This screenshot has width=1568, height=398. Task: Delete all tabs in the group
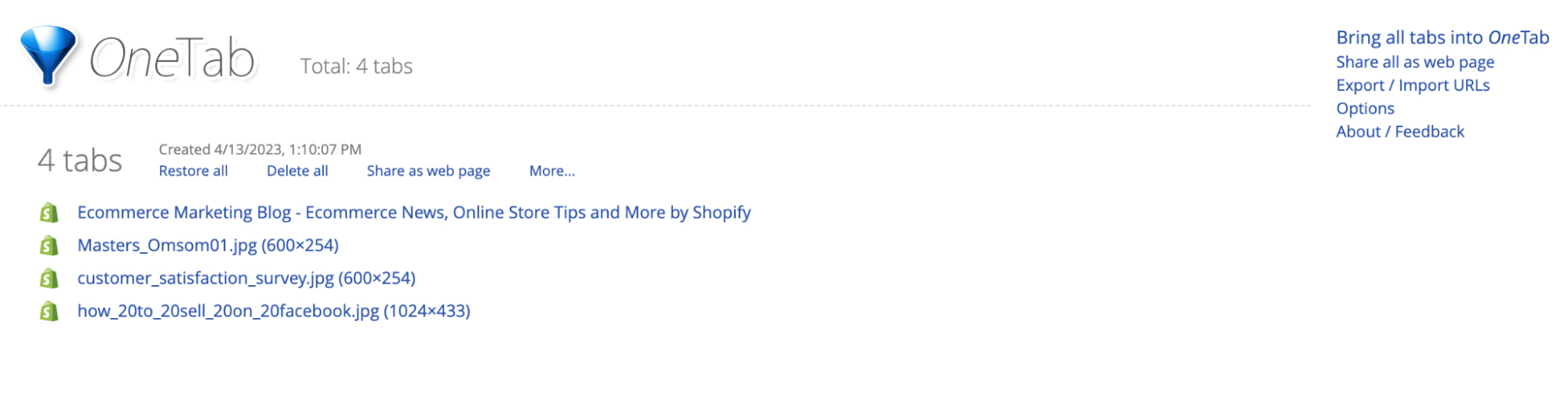tap(297, 171)
